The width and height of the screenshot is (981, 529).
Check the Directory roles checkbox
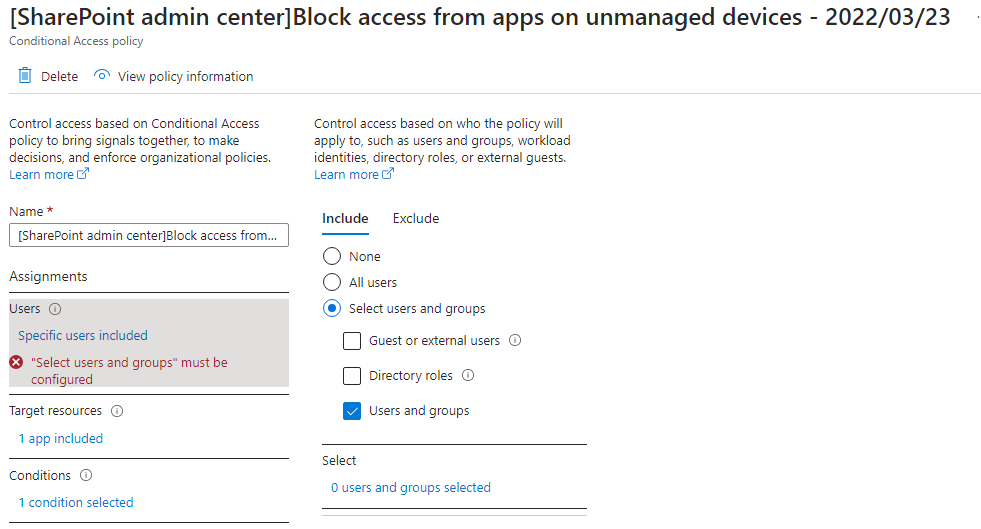(352, 376)
